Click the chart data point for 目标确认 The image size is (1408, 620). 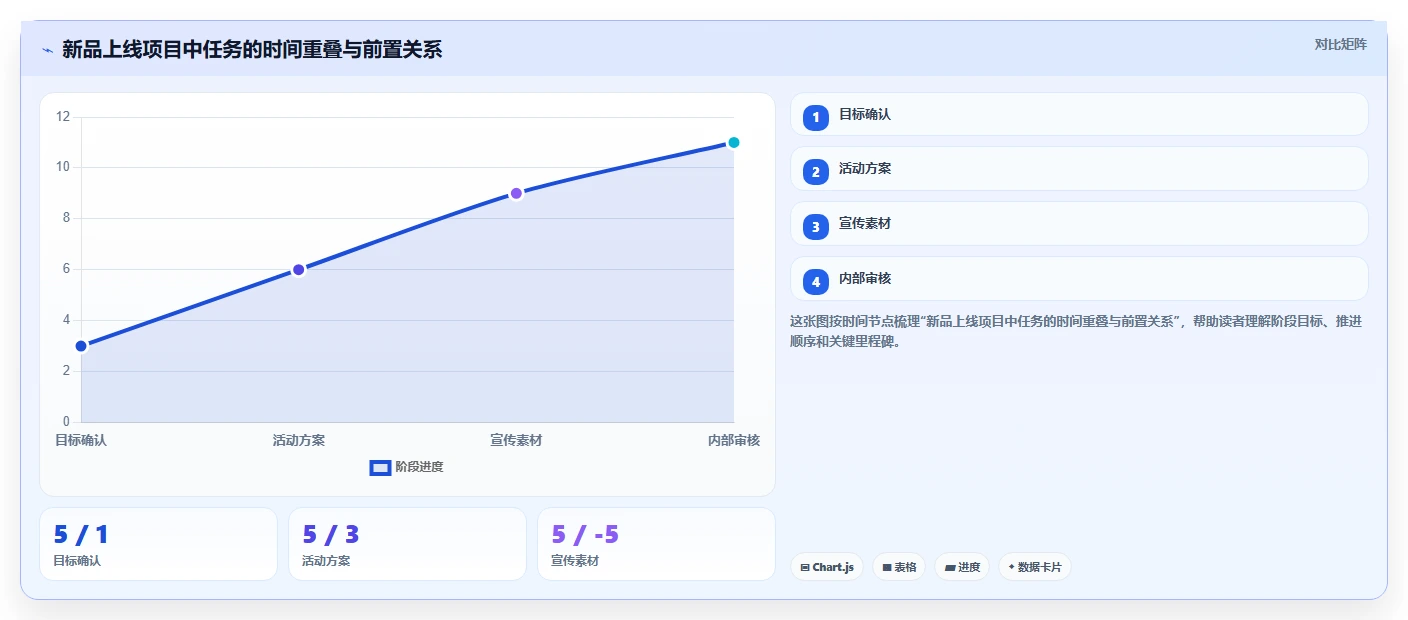[x=81, y=346]
